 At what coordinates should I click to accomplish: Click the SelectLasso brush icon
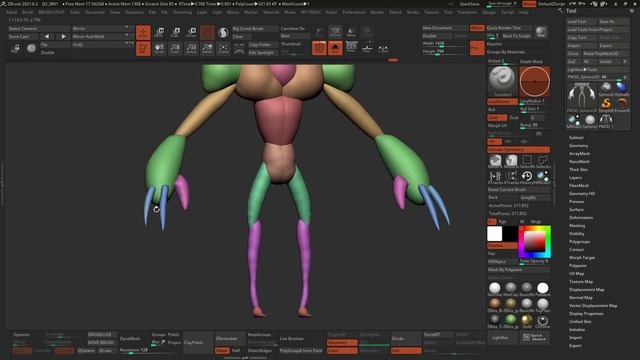(x=543, y=161)
